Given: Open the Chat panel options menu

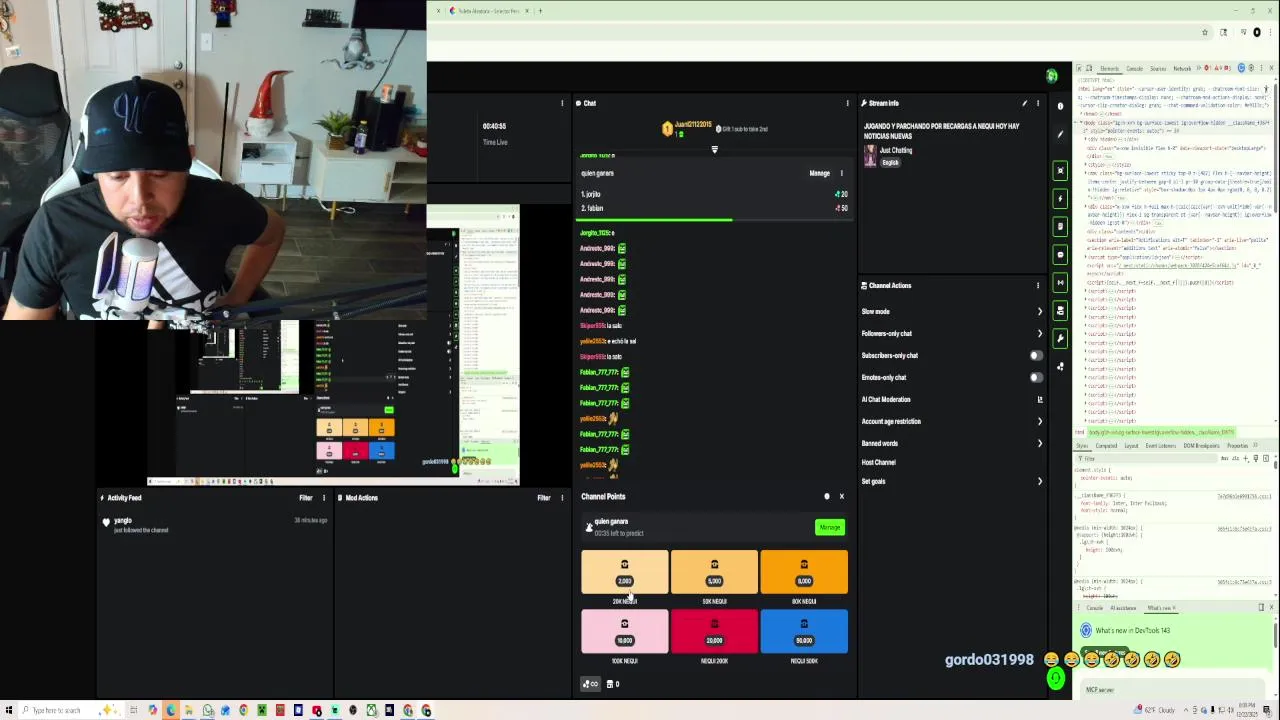Looking at the screenshot, I should tap(847, 103).
